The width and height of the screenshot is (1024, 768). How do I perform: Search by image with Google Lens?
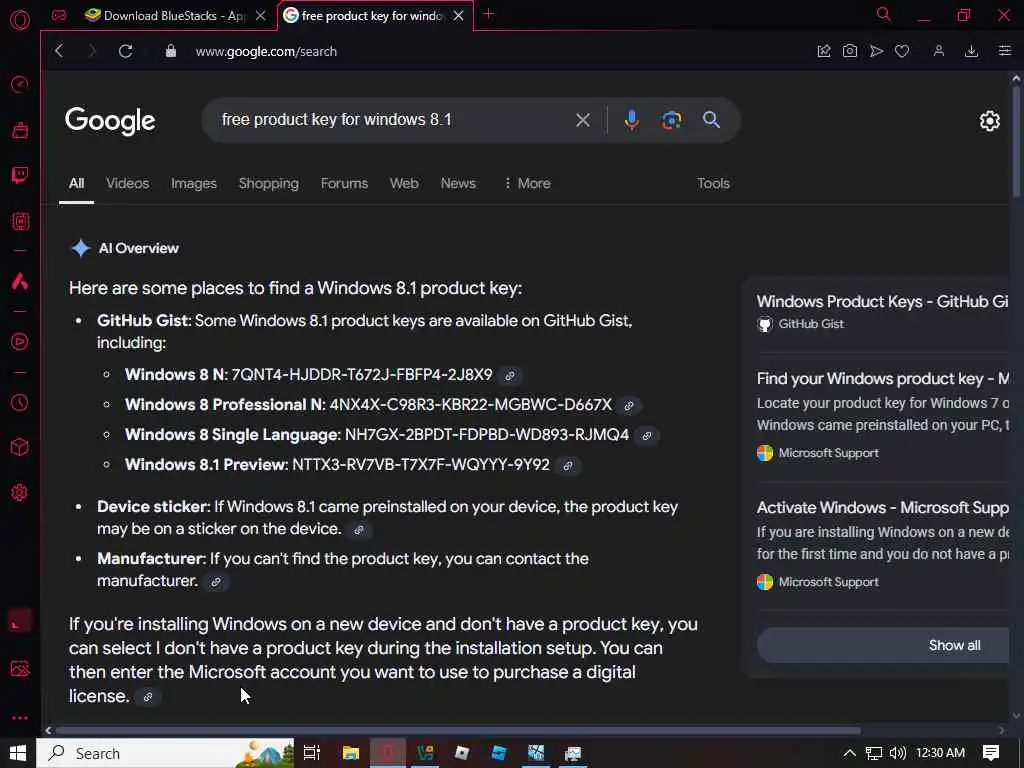point(671,120)
